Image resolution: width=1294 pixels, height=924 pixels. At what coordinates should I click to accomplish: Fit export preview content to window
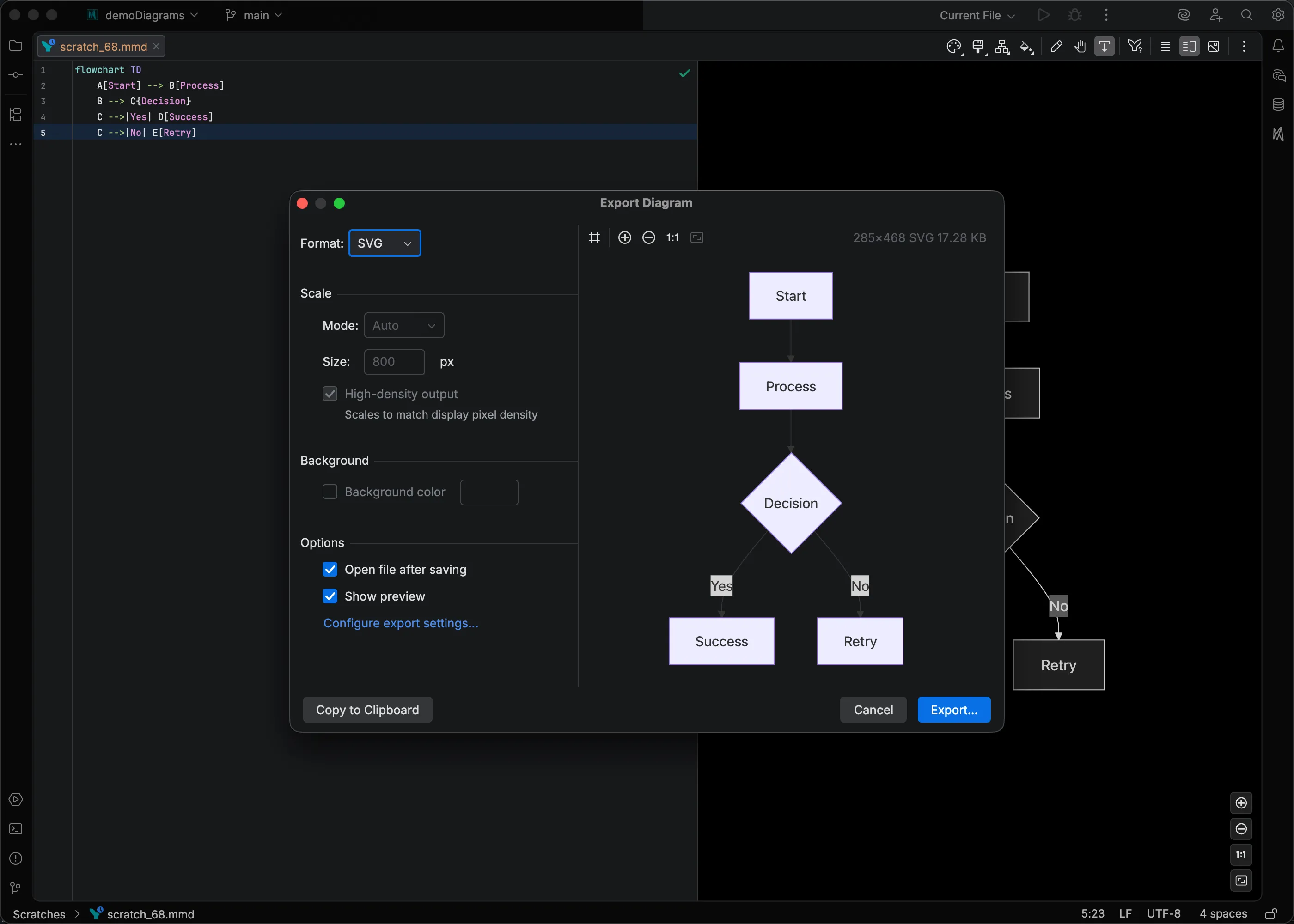[x=696, y=238]
